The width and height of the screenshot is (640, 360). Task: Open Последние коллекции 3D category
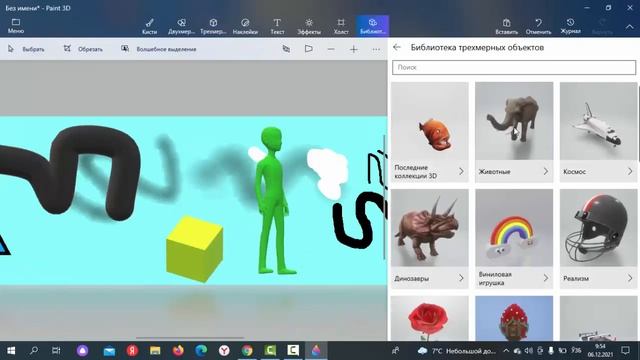point(430,132)
